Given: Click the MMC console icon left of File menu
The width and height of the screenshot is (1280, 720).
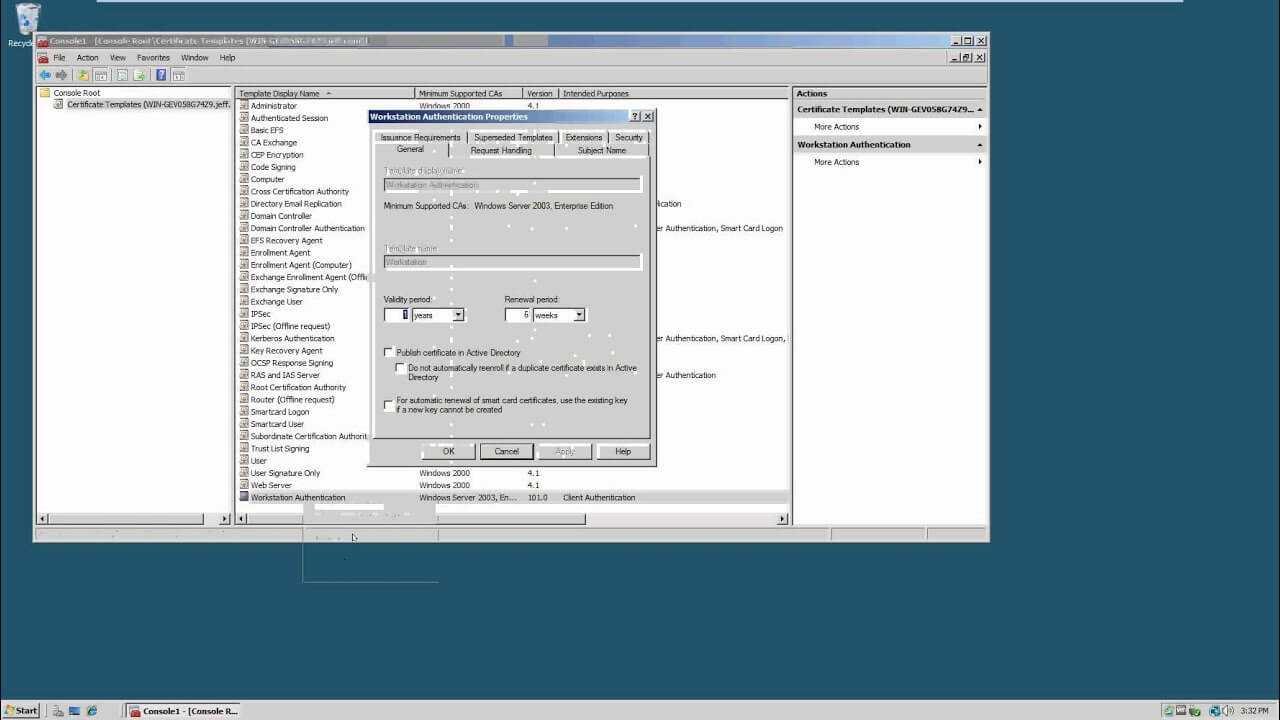Looking at the screenshot, I should point(43,58).
